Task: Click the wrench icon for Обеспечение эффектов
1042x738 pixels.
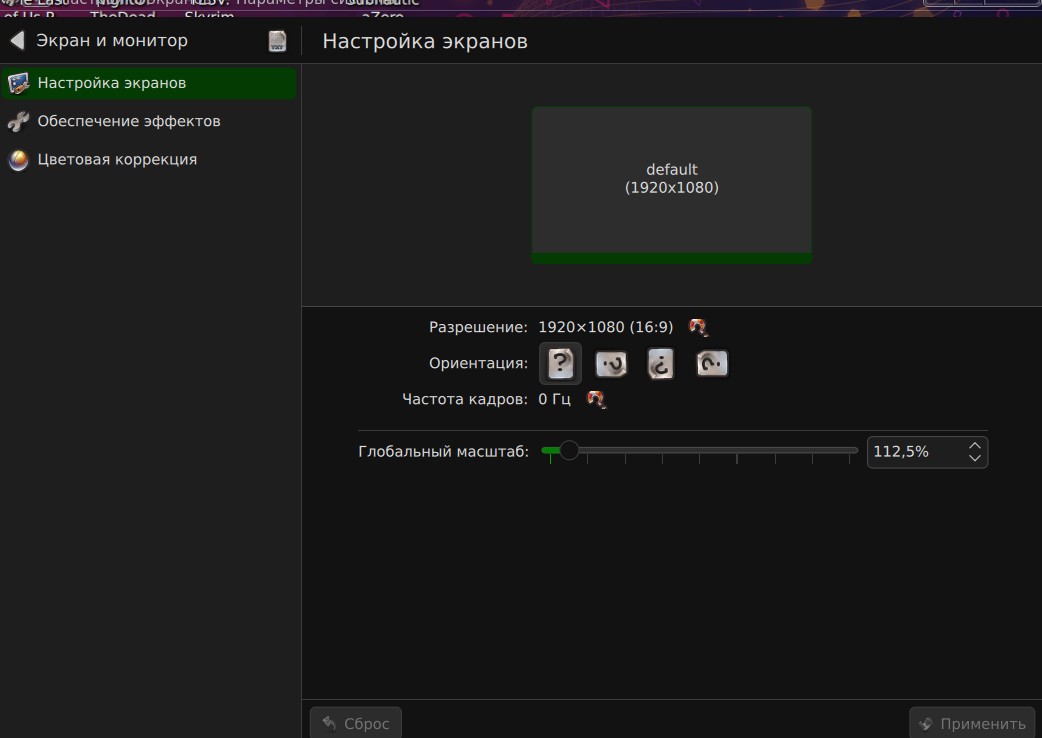Action: pos(19,122)
